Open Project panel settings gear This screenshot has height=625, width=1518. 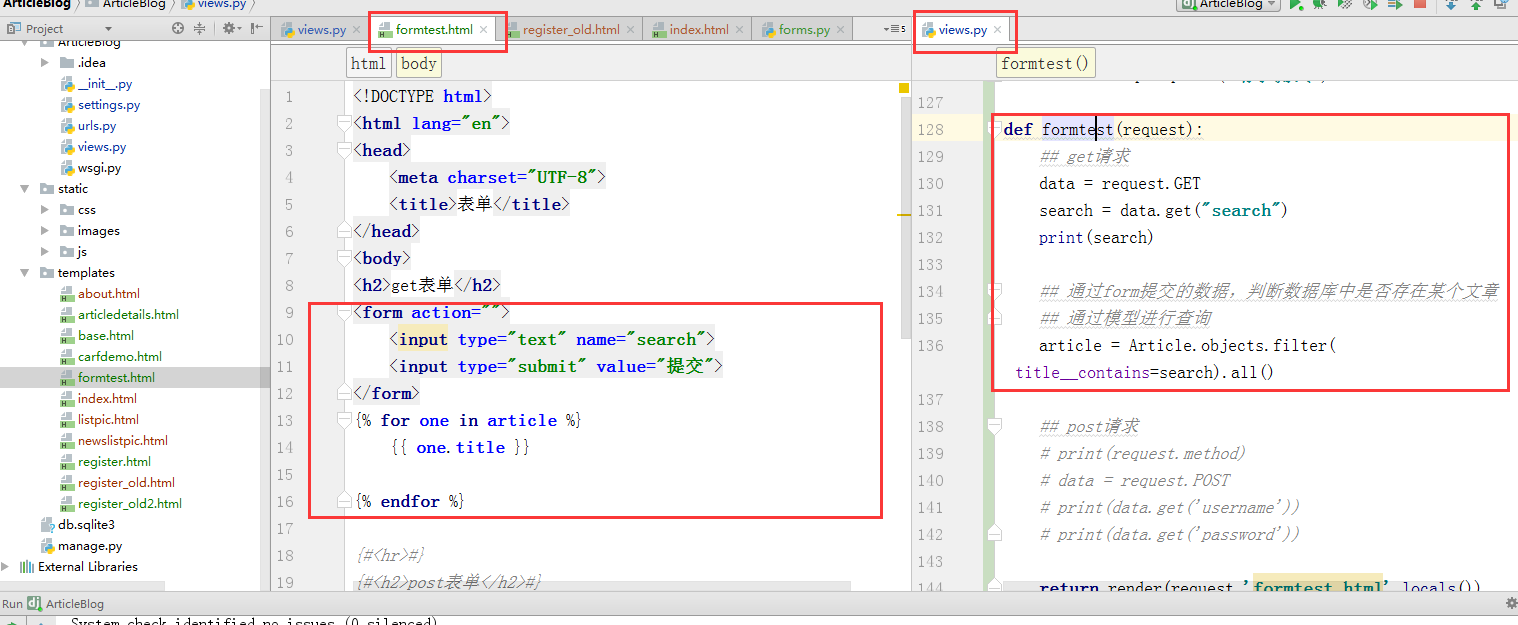tap(228, 28)
